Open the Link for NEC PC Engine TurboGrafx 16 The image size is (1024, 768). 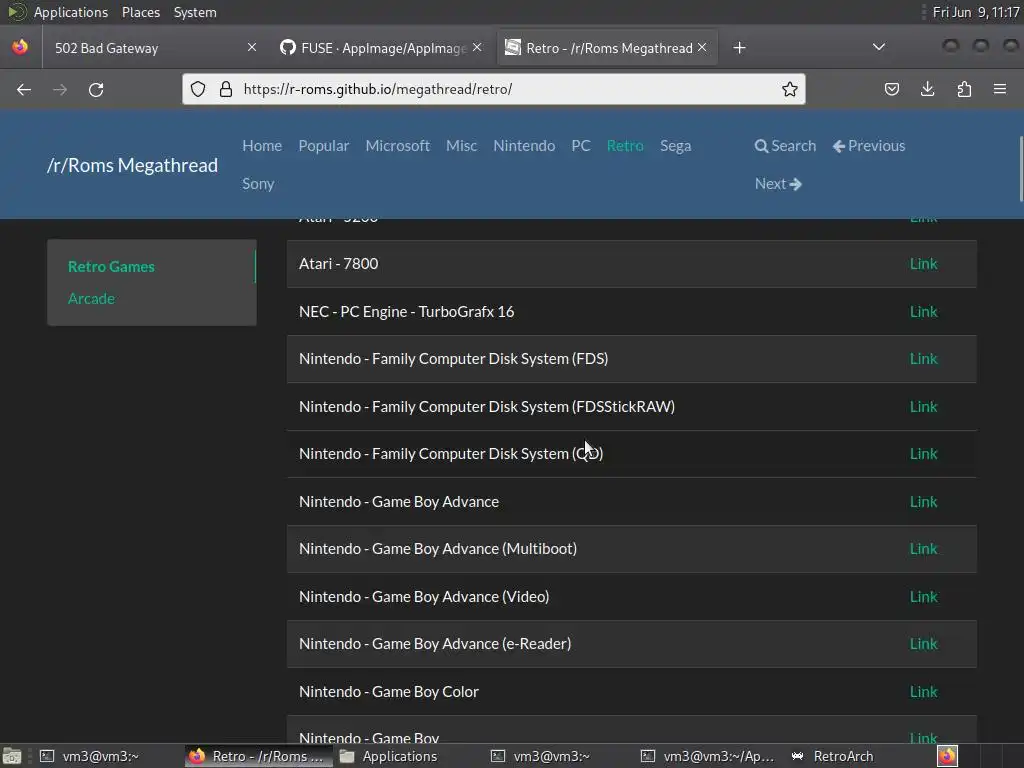coord(923,312)
